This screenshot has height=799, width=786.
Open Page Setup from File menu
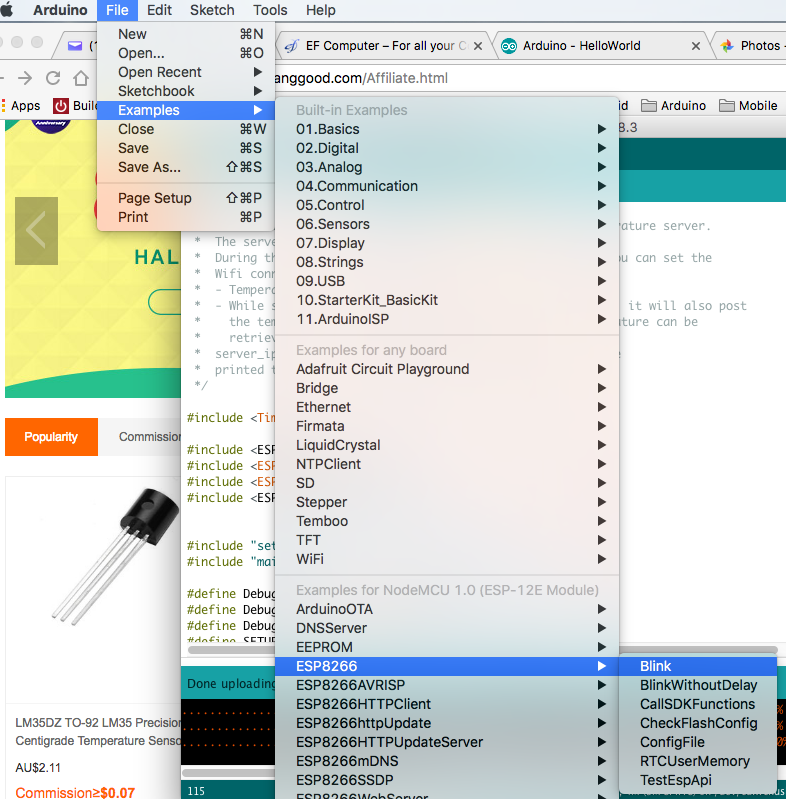pyautogui.click(x=186, y=198)
